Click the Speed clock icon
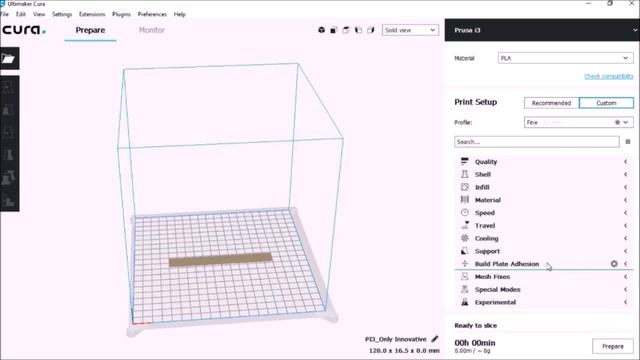 tap(464, 213)
